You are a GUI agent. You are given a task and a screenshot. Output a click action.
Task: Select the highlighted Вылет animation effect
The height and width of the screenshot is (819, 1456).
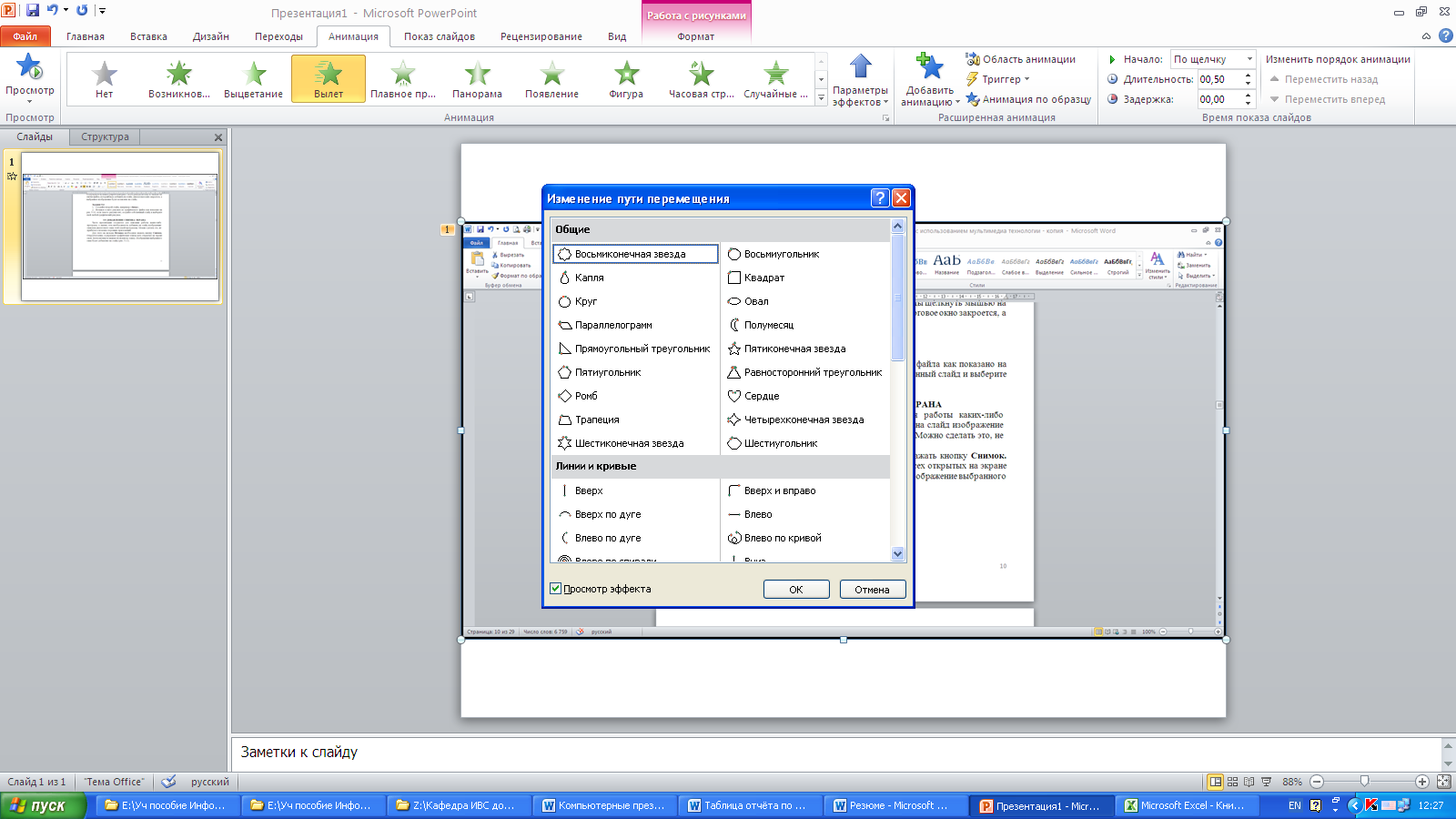click(x=329, y=78)
